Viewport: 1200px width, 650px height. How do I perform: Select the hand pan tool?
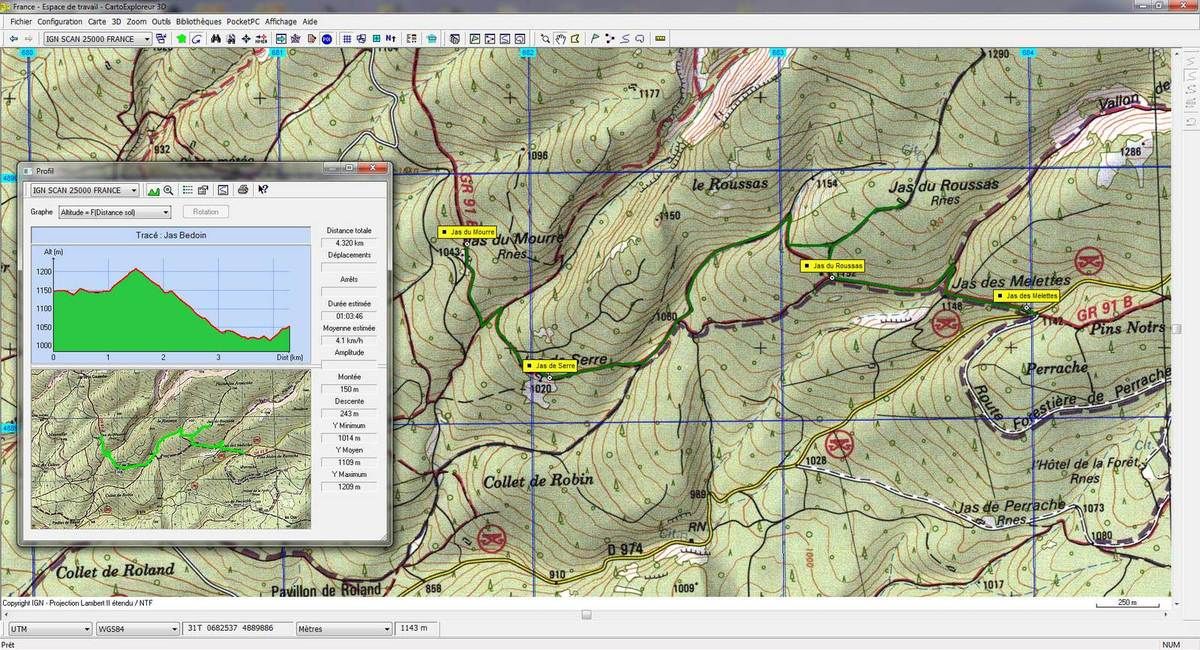pyautogui.click(x=561, y=39)
